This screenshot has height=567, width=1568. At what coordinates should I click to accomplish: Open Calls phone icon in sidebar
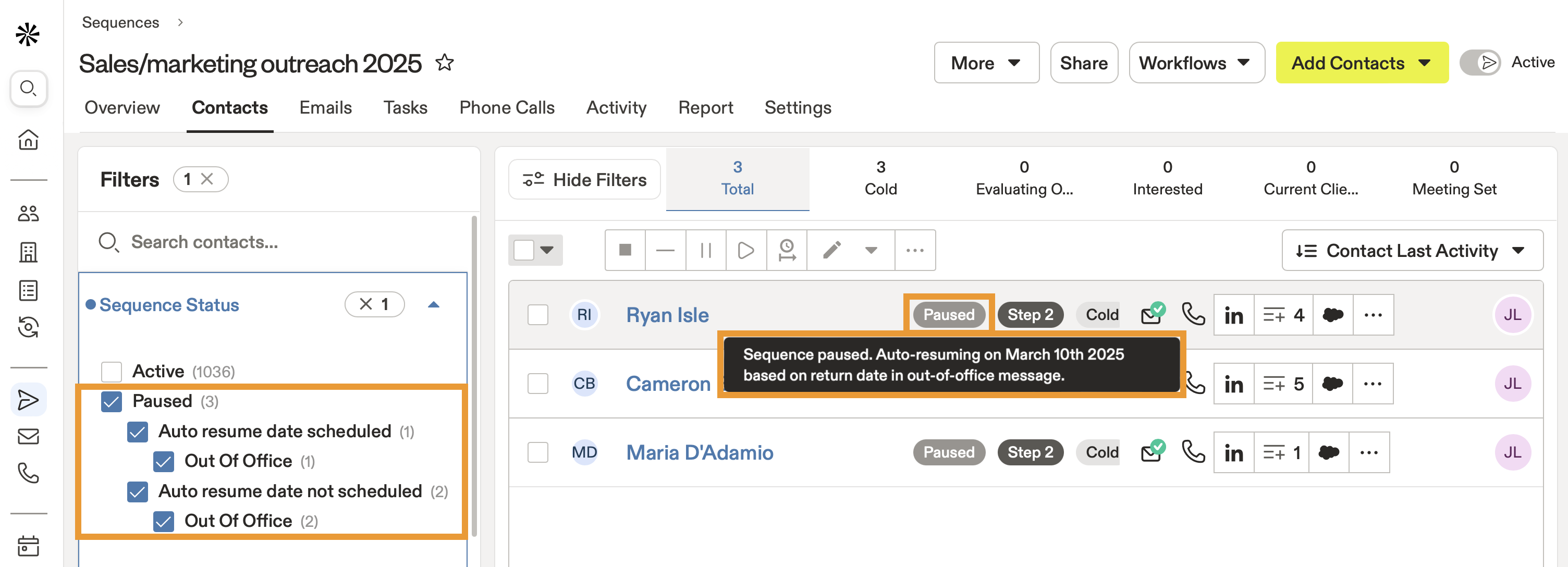tap(28, 473)
